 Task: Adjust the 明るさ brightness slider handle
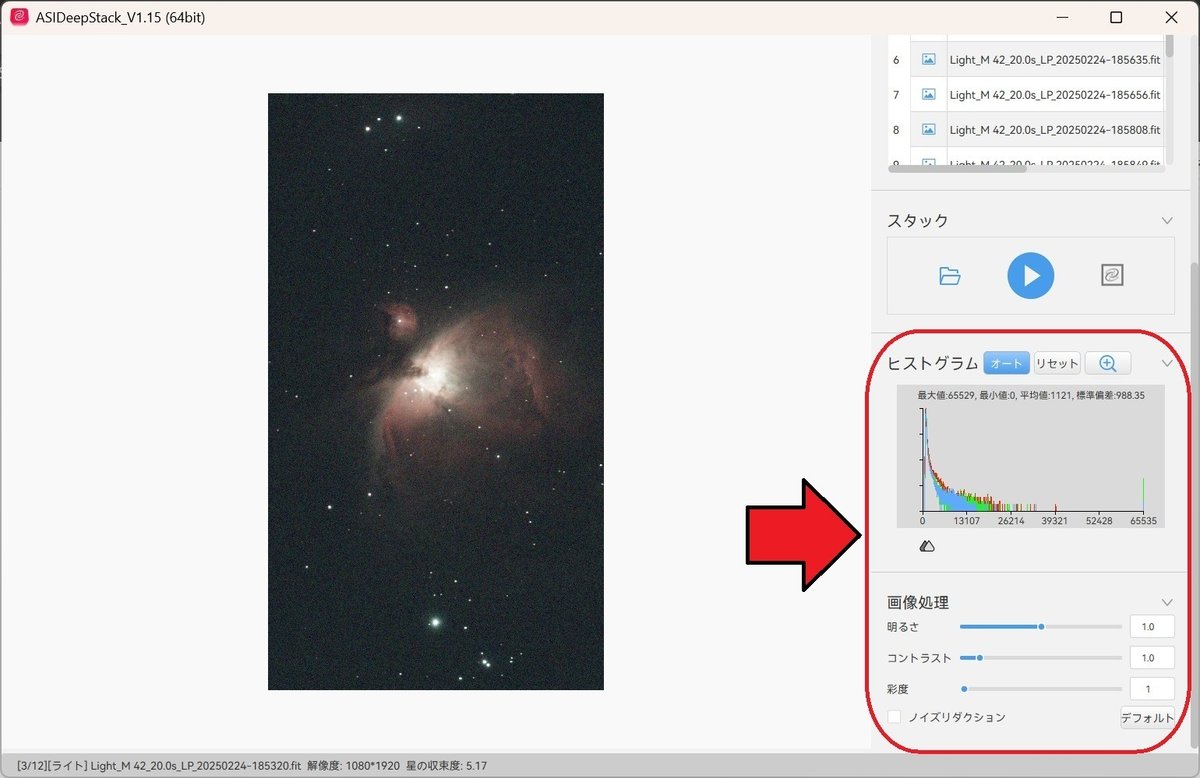coord(1040,626)
